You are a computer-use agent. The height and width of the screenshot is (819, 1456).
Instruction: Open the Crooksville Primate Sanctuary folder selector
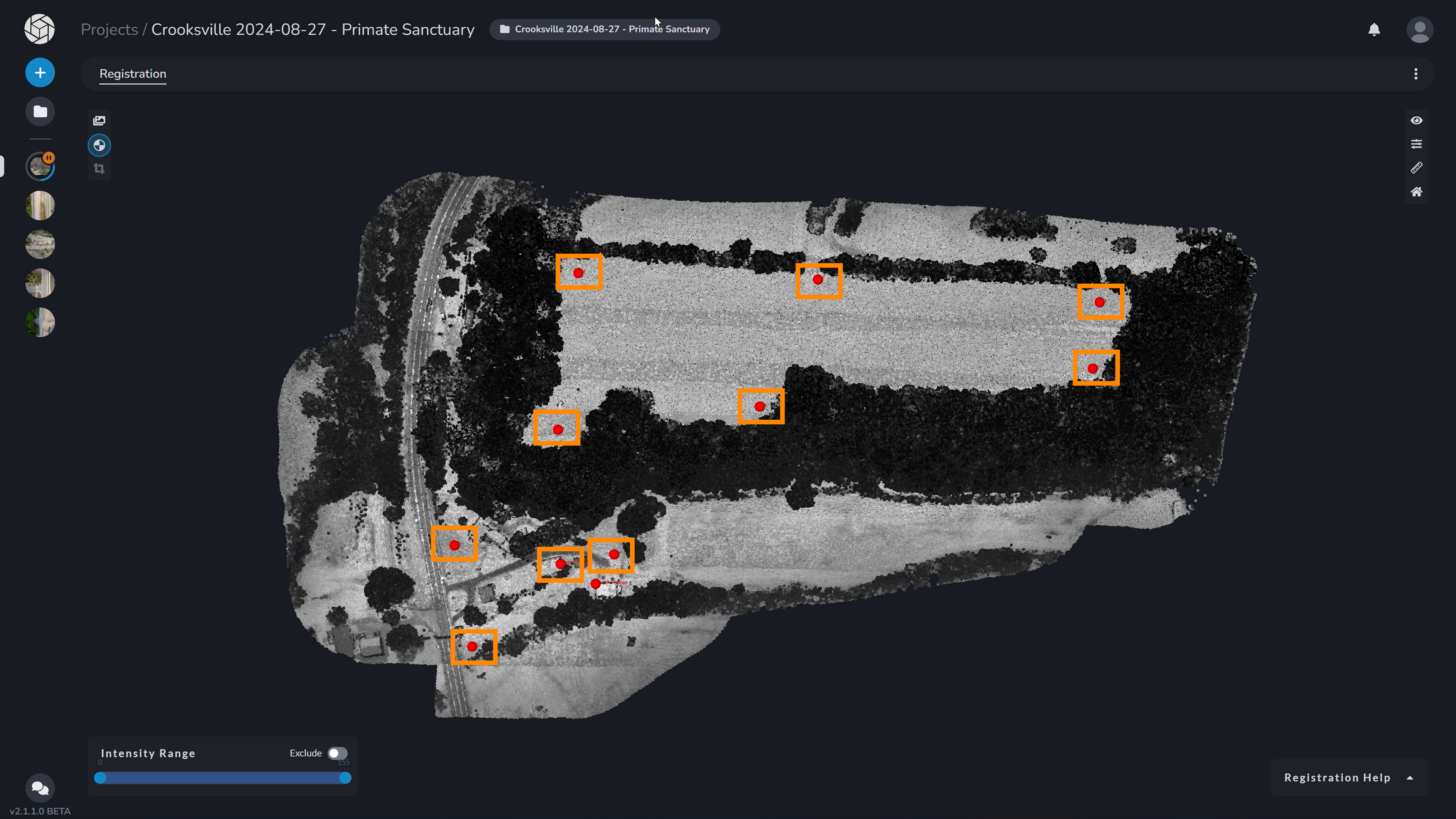coord(604,29)
